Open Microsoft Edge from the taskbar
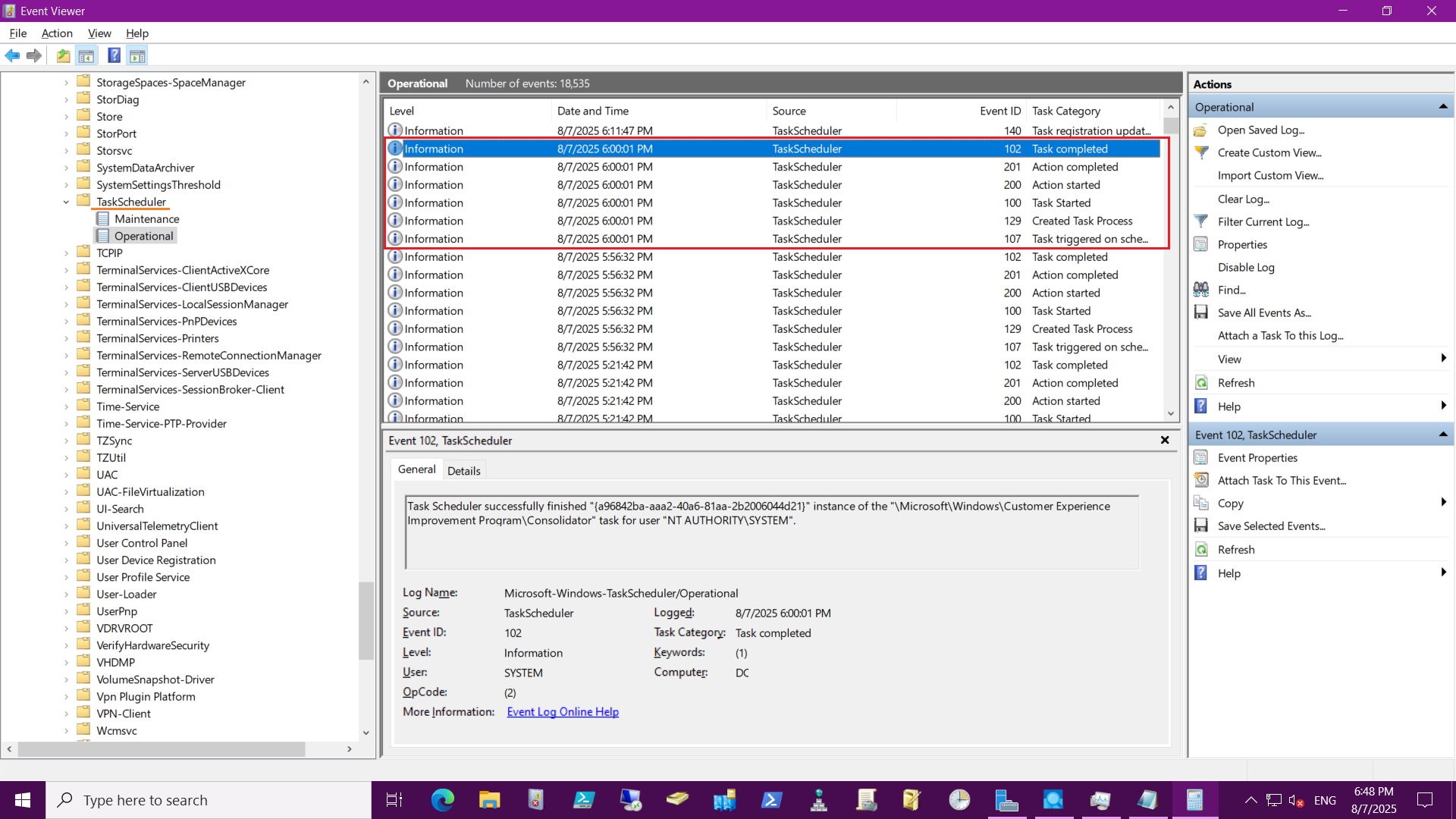The width and height of the screenshot is (1456, 819). [442, 800]
